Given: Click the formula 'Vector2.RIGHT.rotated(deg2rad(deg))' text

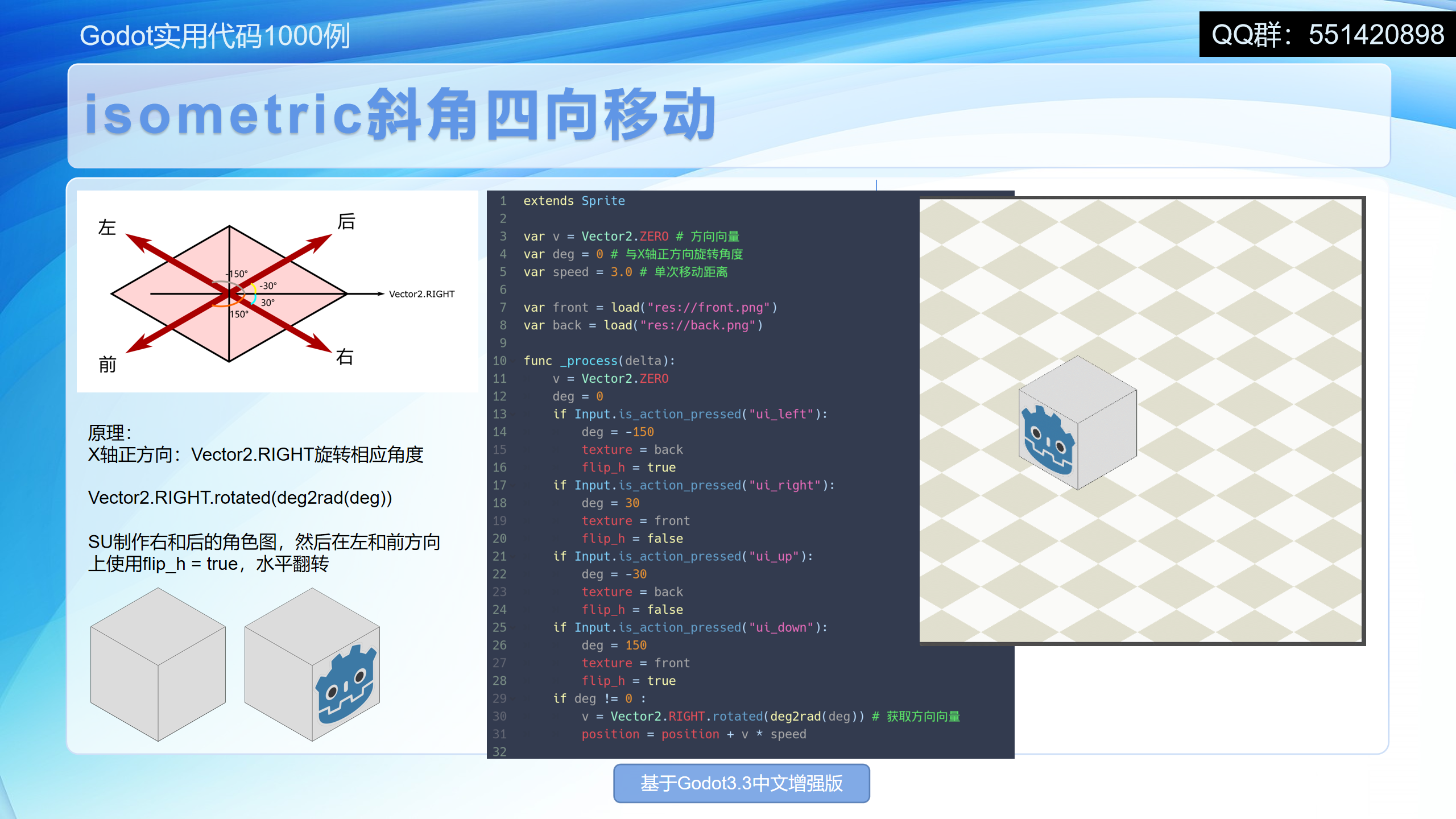Looking at the screenshot, I should [x=240, y=498].
